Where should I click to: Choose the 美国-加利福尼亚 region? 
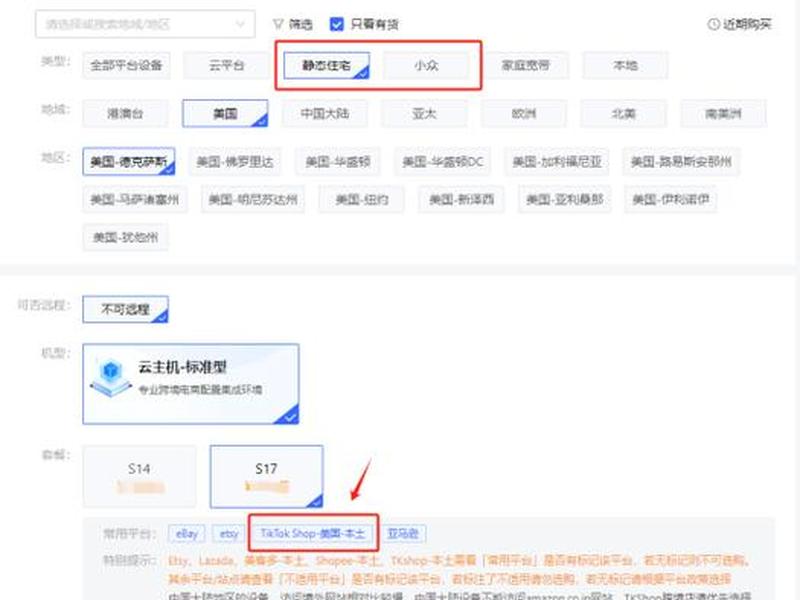[557, 162]
